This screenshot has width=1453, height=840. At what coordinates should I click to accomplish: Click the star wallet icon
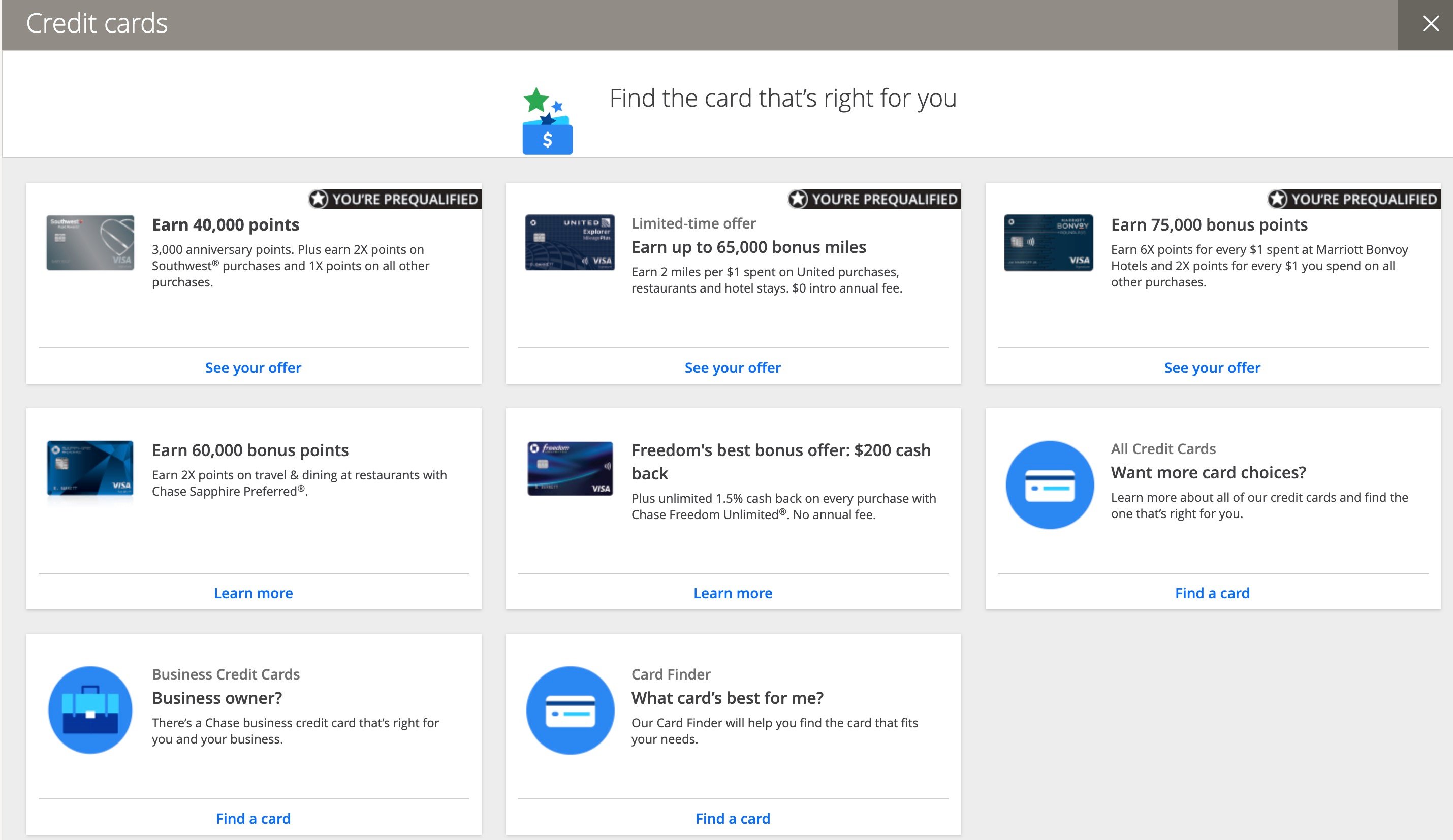[x=547, y=120]
